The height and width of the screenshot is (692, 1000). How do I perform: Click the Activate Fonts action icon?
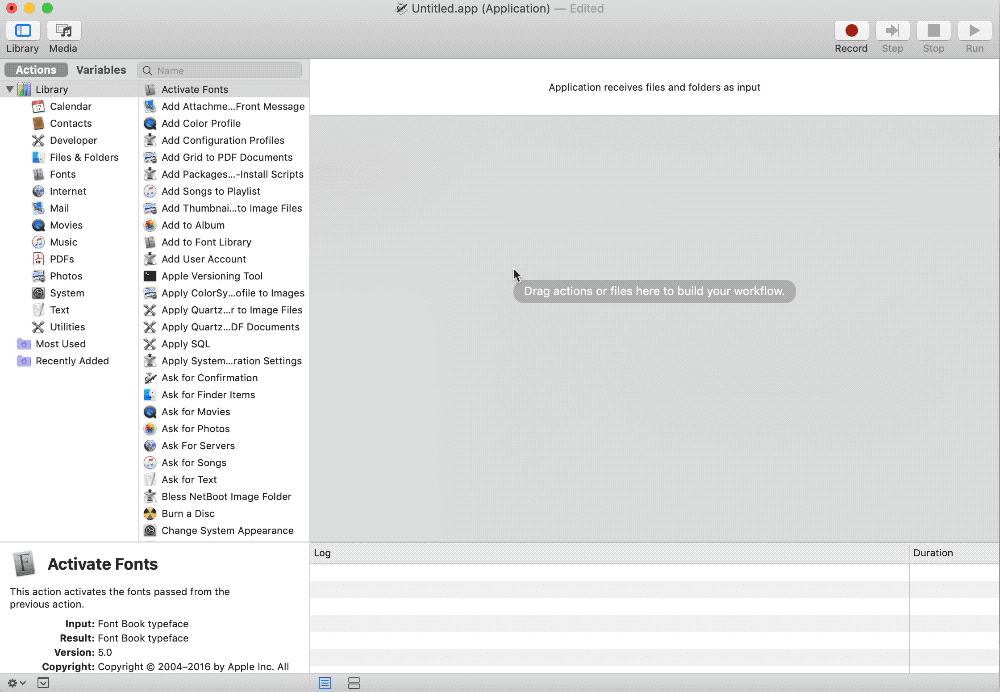click(150, 89)
